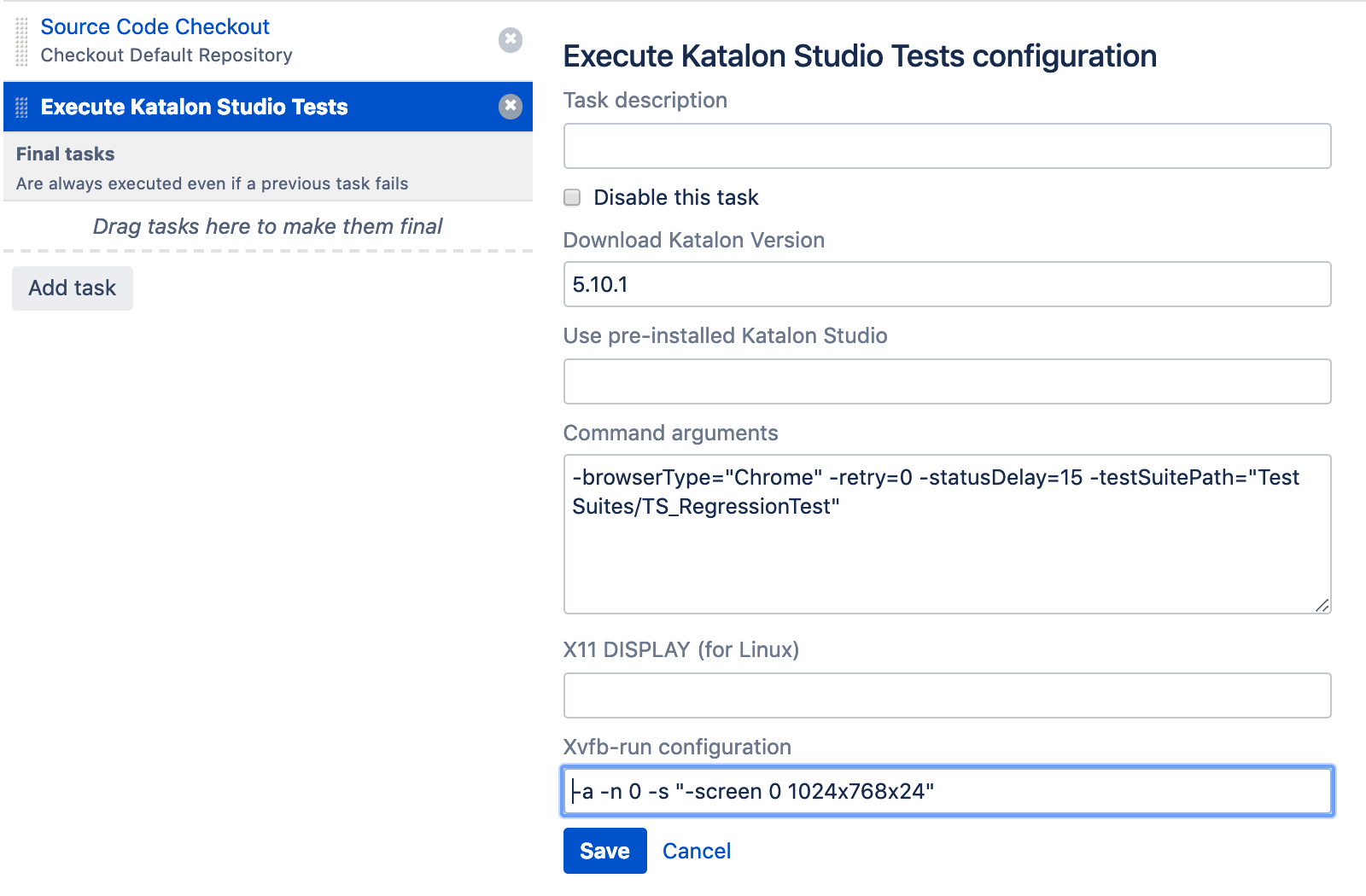
Task: Focus the X11 DISPLAY input field
Action: pyautogui.click(x=947, y=695)
